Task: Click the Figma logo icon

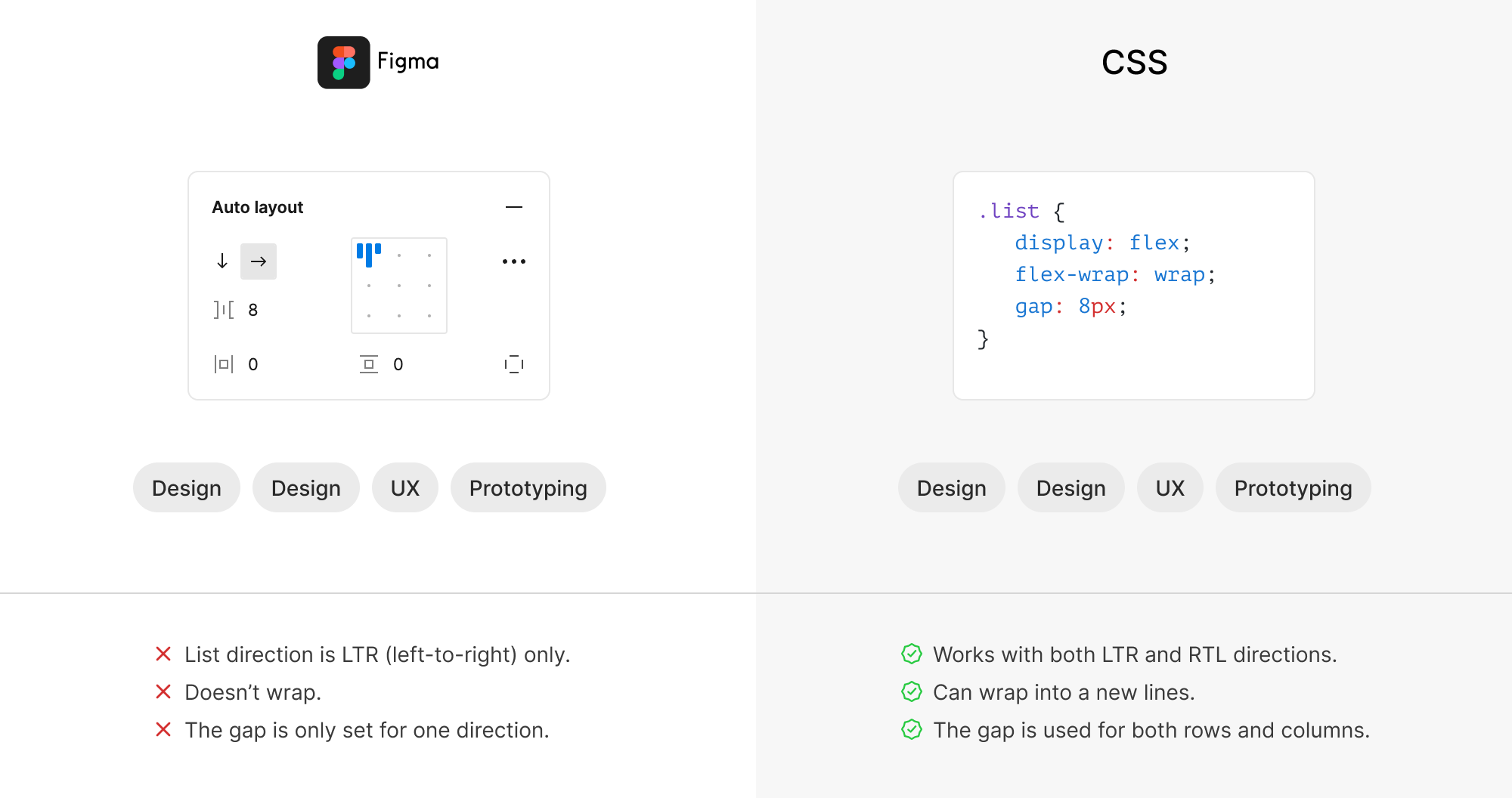Action: pyautogui.click(x=343, y=63)
